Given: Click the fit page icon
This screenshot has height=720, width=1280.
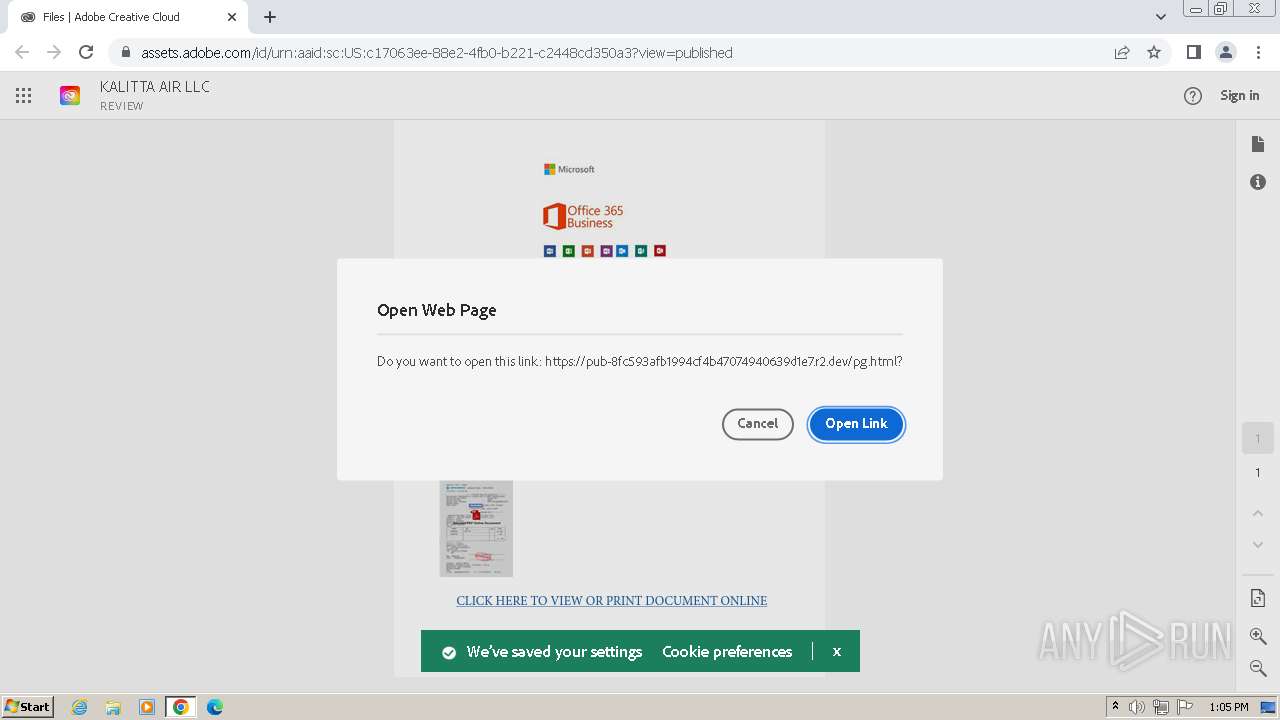Looking at the screenshot, I should click(x=1258, y=598).
